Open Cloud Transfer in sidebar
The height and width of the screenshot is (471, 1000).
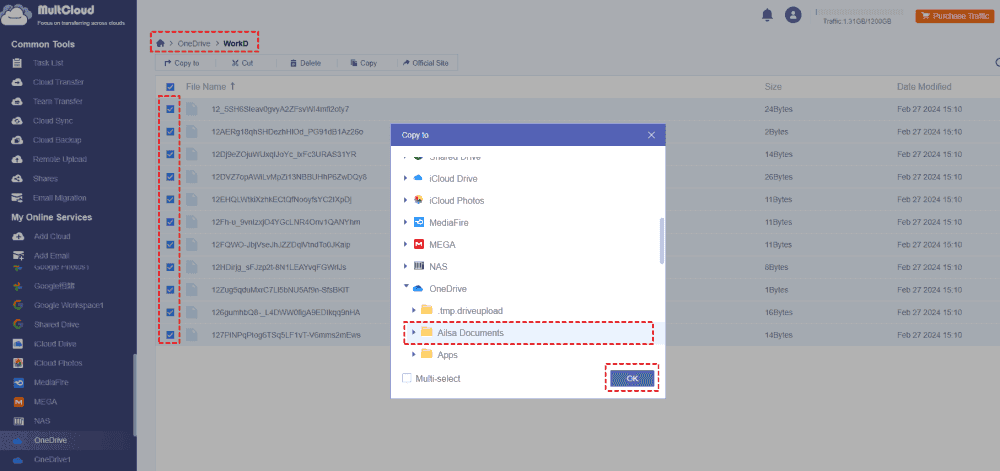point(59,82)
